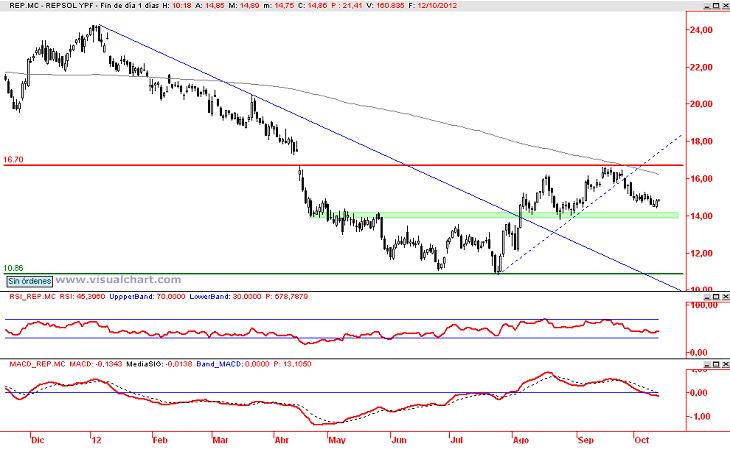Click the 'Jul' month label on time axis
Image resolution: width=730 pixels, height=454 pixels.
click(x=457, y=440)
